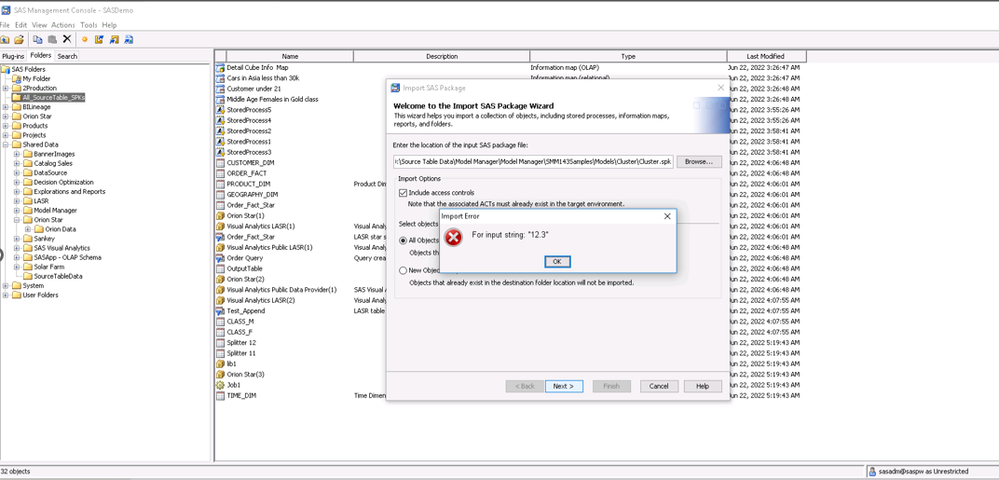Select the GEOGRAPHY_DIM row
This screenshot has width=999, height=480.
click(252, 194)
